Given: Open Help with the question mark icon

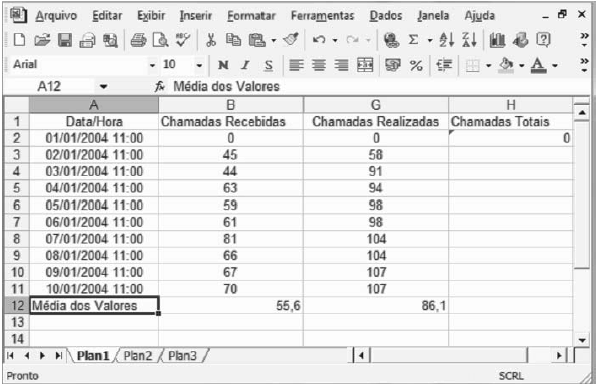Looking at the screenshot, I should (543, 40).
